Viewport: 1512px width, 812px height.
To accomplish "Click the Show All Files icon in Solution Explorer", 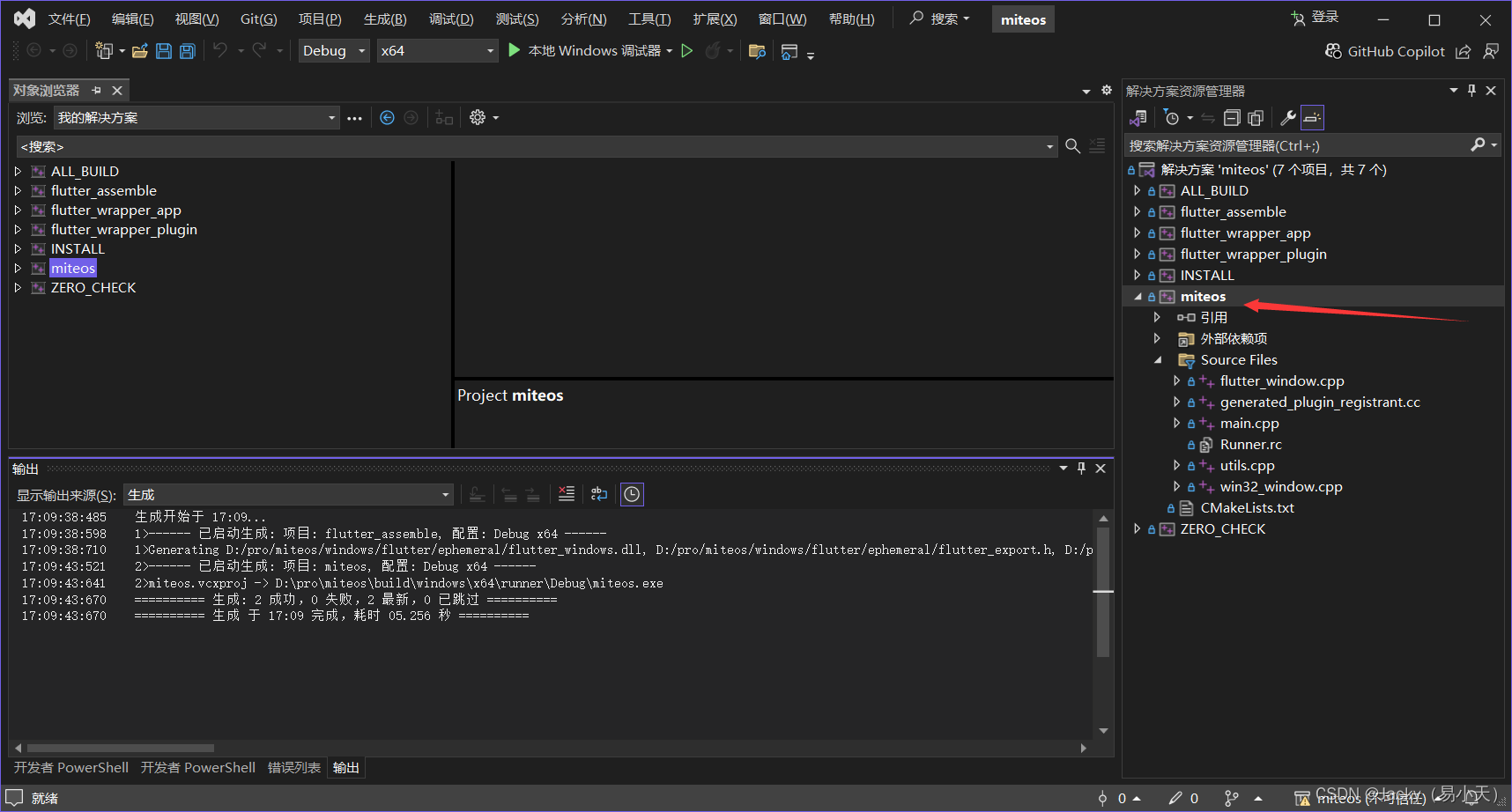I will pos(1256,117).
